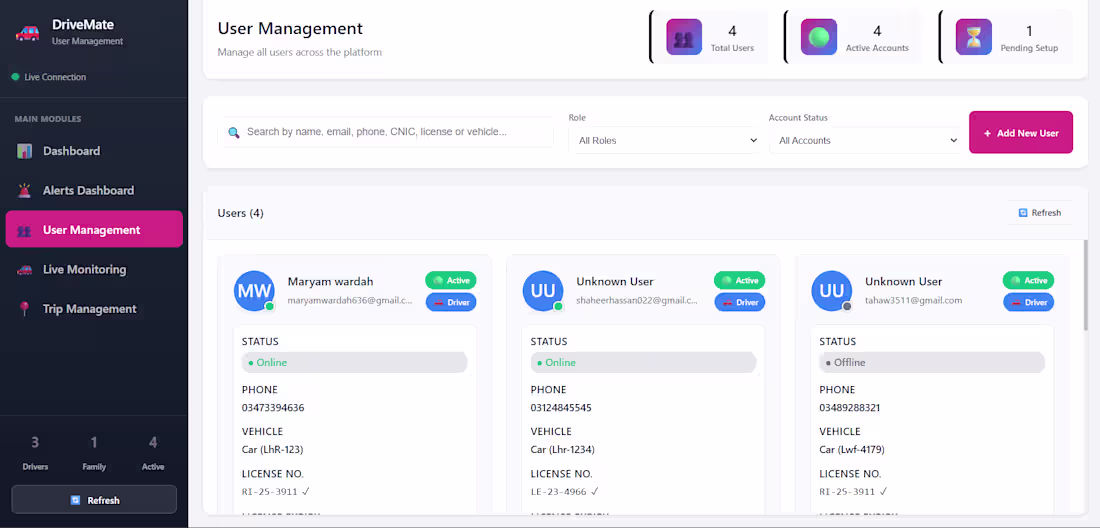Click the Drivers count in sidebar footer
This screenshot has height=528, width=1100.
[35, 442]
